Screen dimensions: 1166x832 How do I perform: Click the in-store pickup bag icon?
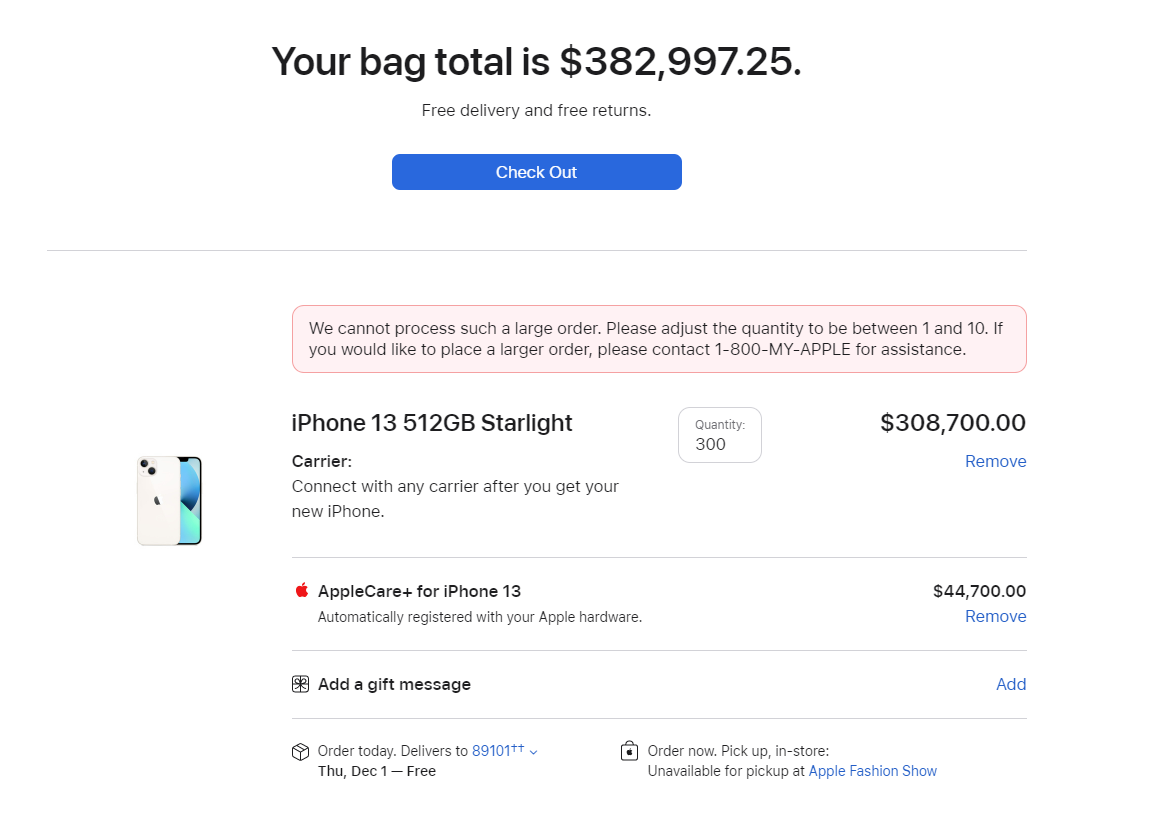629,751
